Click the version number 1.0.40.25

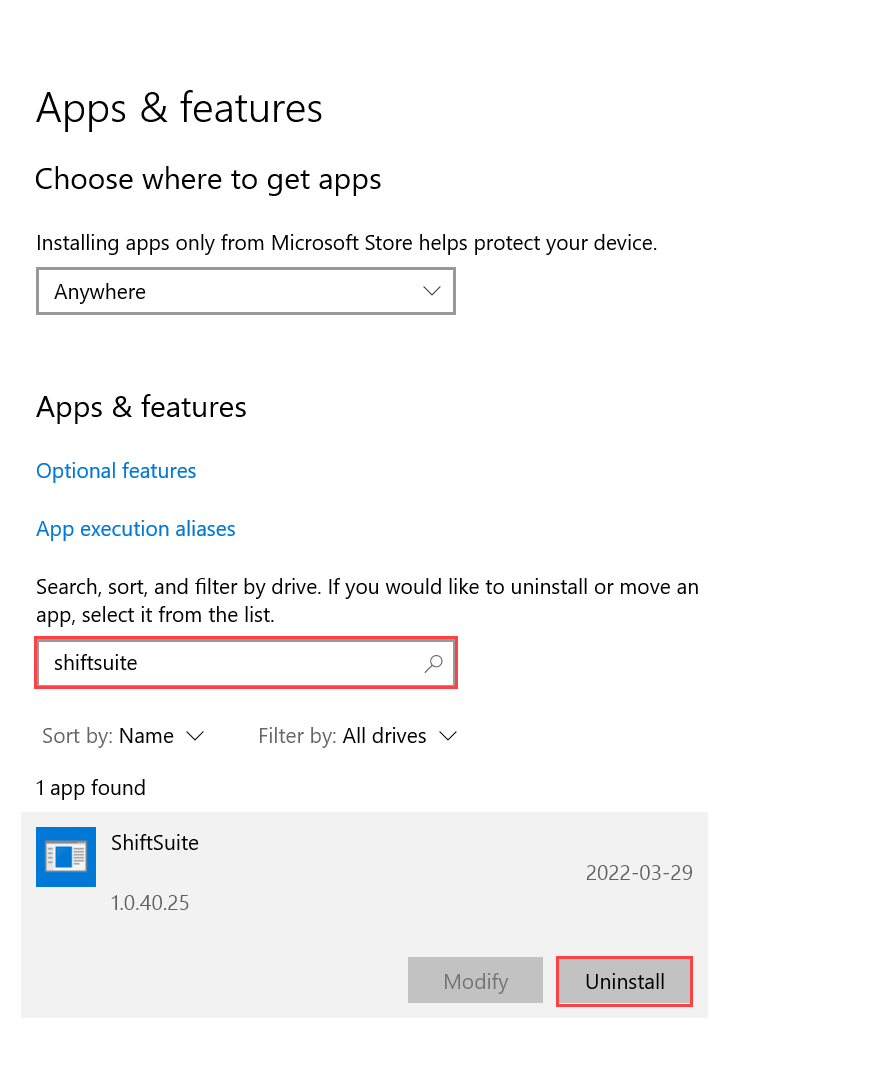(x=150, y=903)
